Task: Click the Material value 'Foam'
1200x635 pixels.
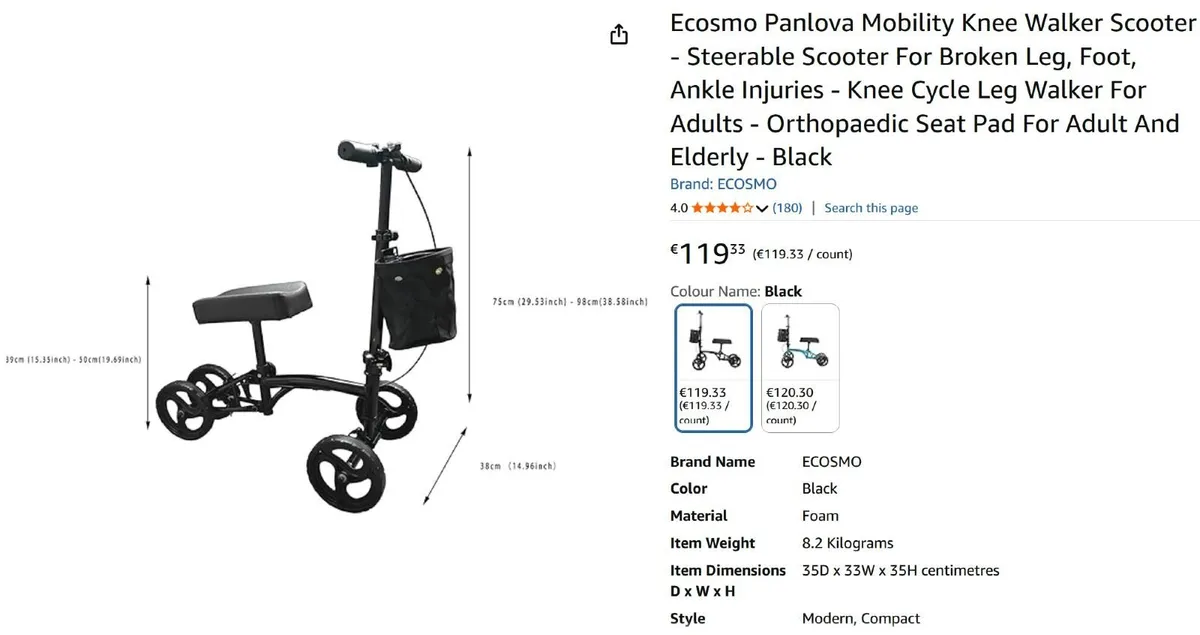Action: pyautogui.click(x=820, y=516)
